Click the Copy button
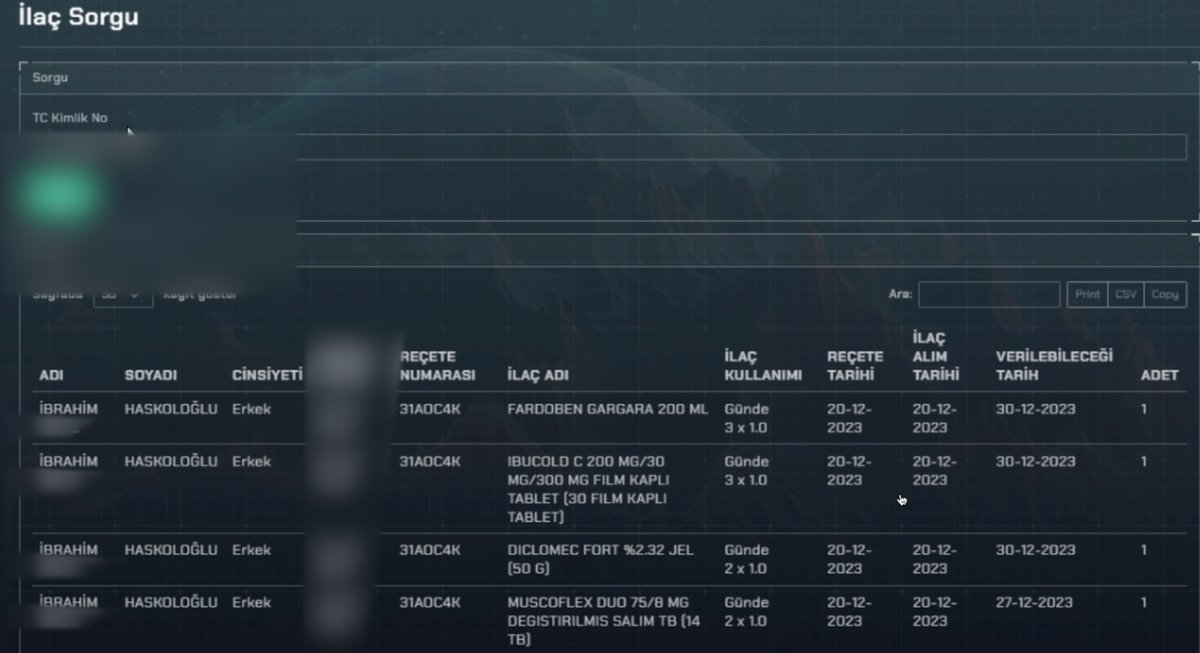 click(x=1164, y=294)
